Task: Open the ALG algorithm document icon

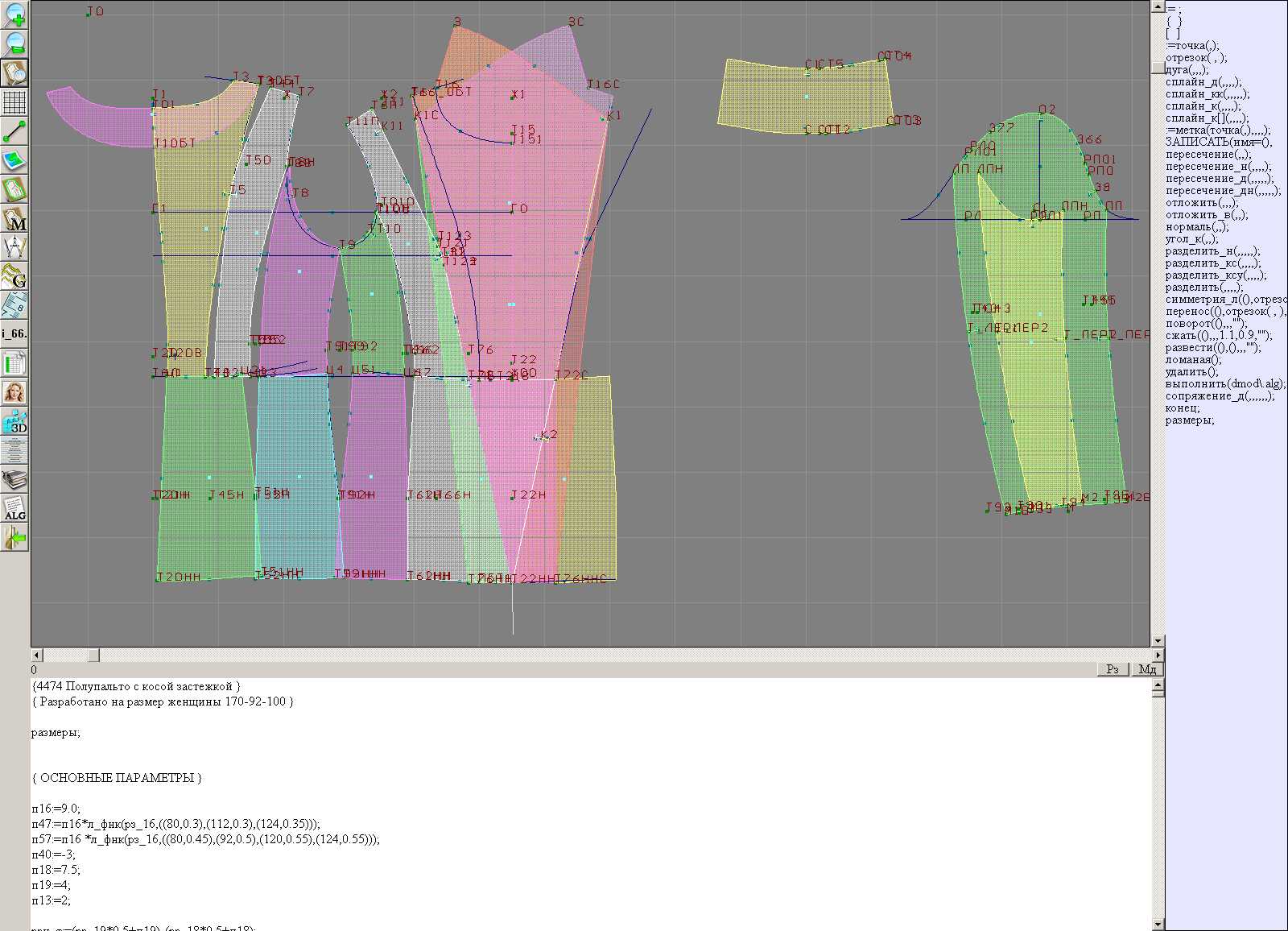Action: [14, 509]
